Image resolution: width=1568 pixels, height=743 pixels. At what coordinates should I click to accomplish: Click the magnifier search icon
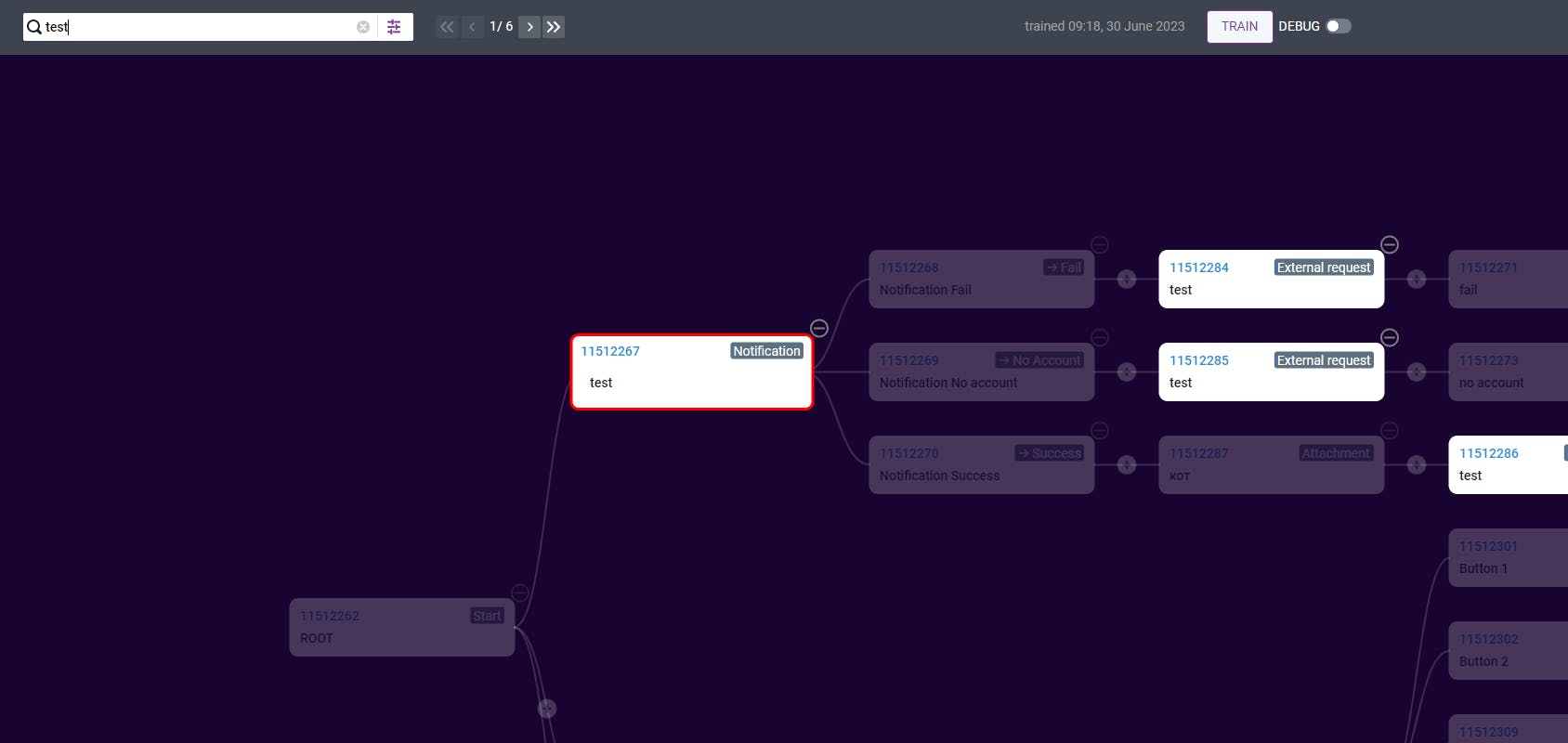tap(34, 27)
